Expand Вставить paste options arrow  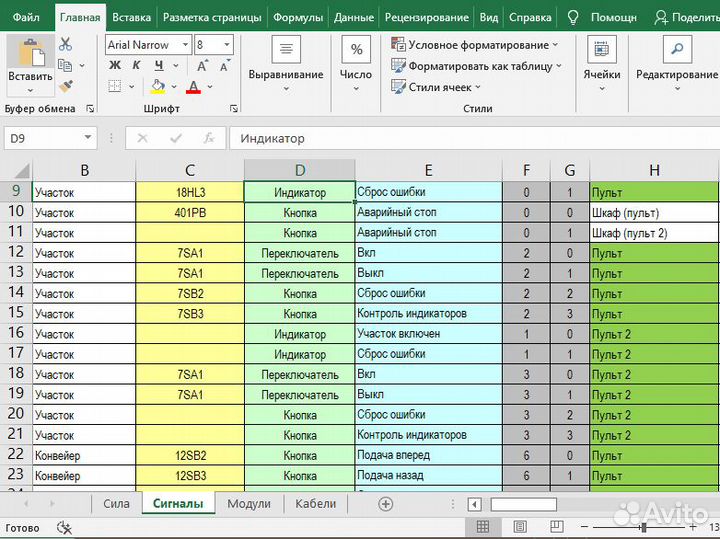(30, 90)
